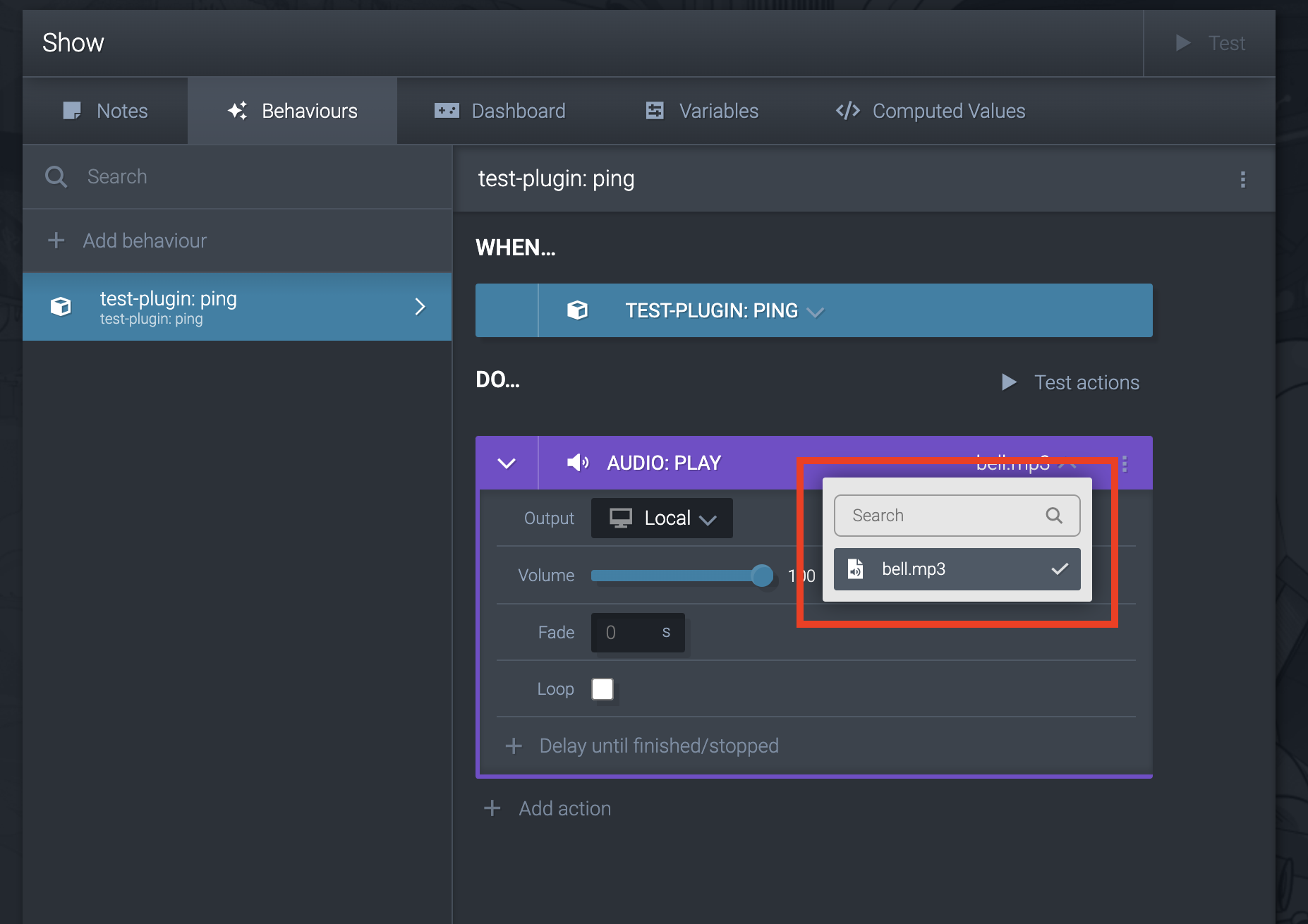
Task: Select bell.mp3 from the file list
Action: tap(957, 569)
